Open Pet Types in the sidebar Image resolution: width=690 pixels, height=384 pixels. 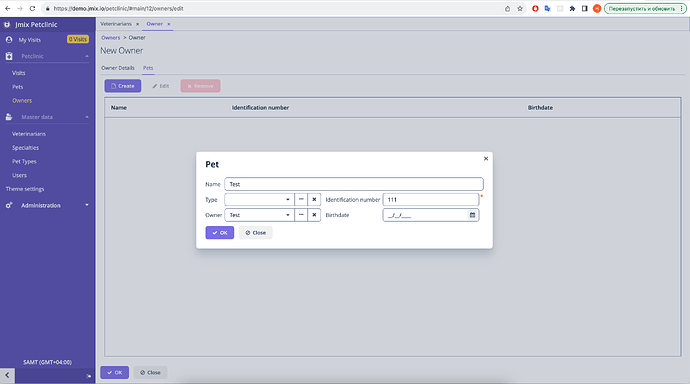[x=24, y=161]
